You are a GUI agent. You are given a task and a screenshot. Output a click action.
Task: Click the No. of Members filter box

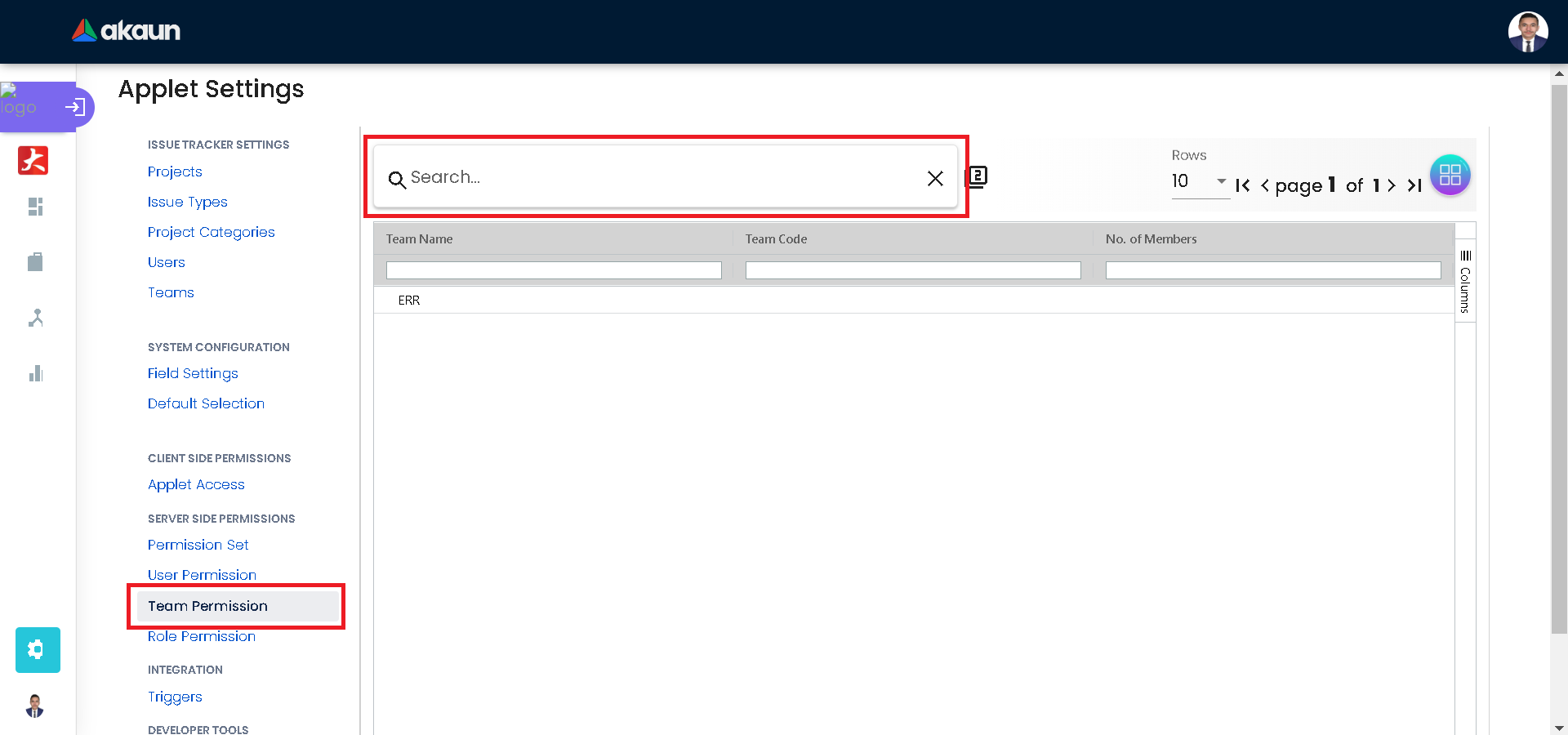(1273, 270)
